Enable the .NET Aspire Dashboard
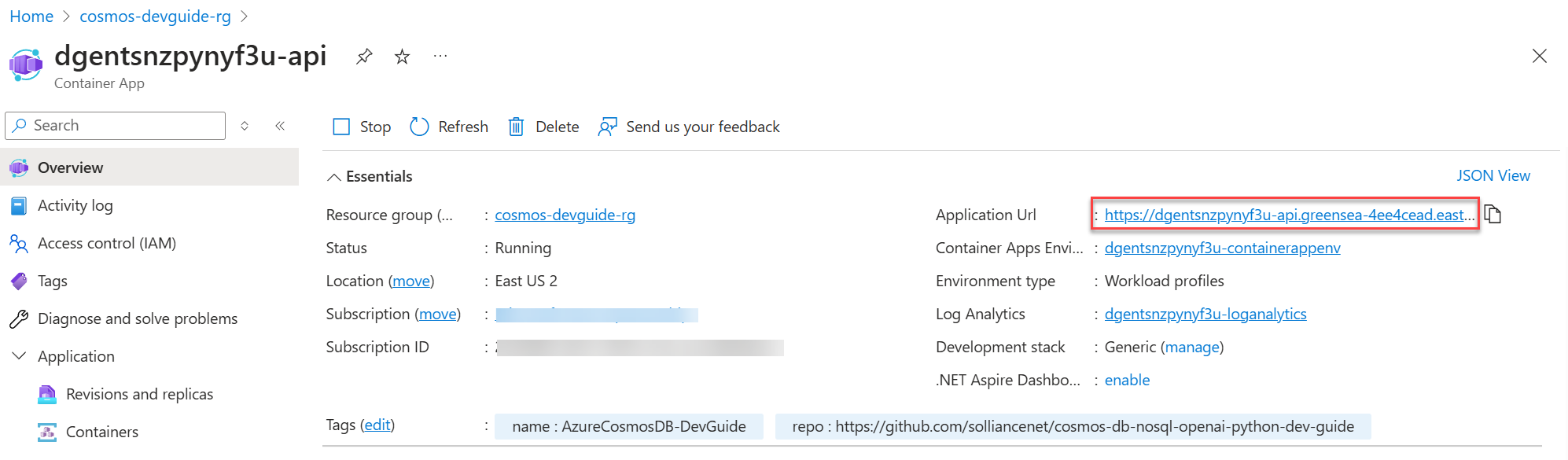1568x460 pixels. (1127, 380)
